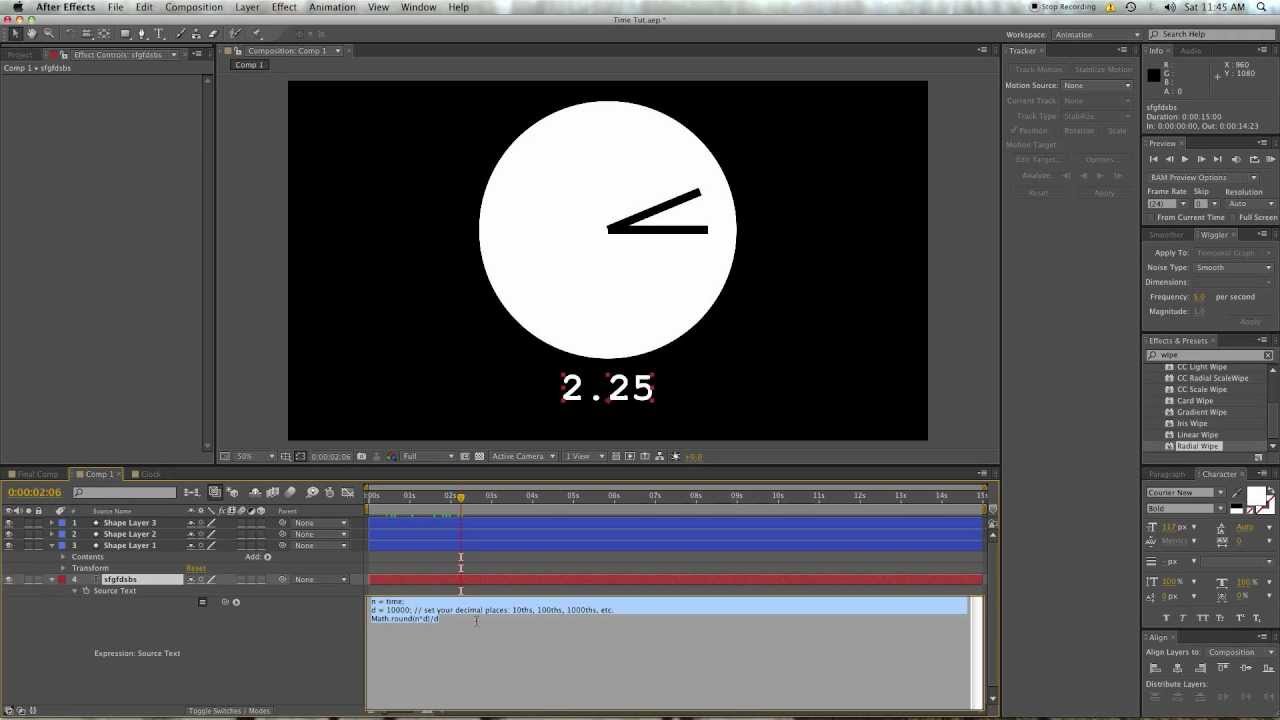Toggle the Source Text stopwatch
Screen dimensions: 1280x720
[x=86, y=591]
